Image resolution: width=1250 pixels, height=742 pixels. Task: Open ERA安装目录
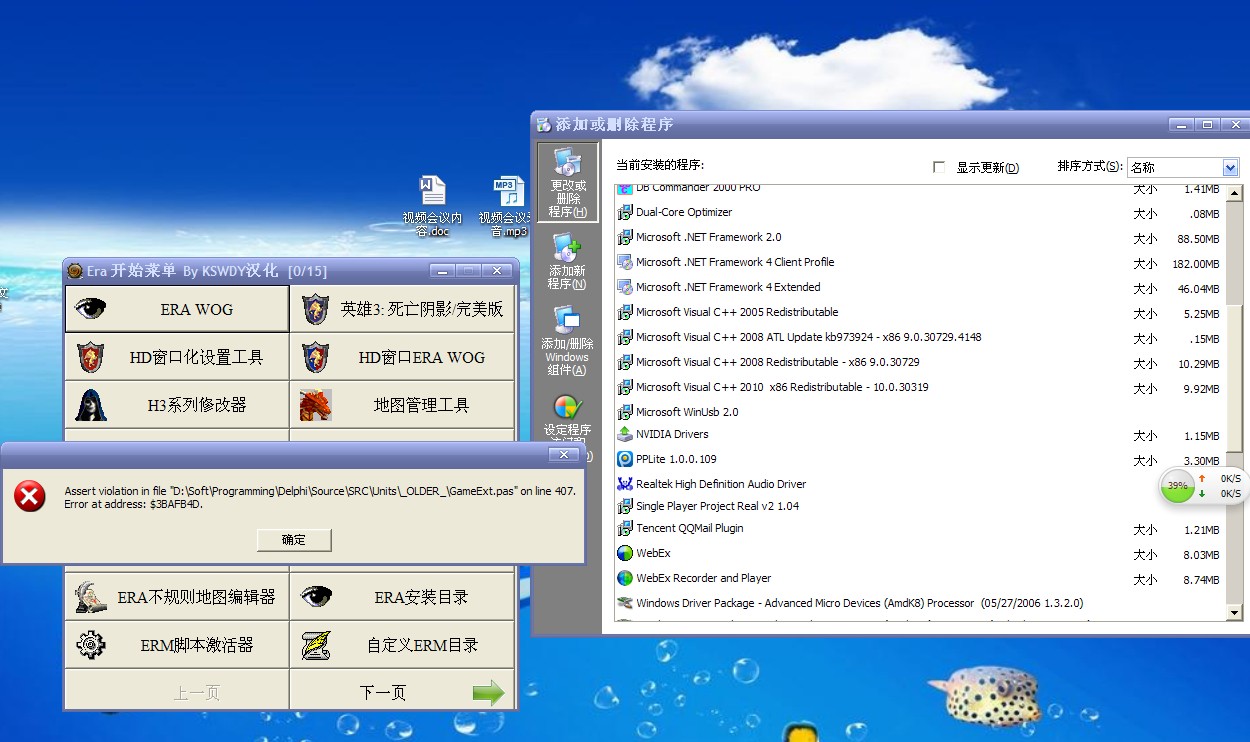click(402, 597)
